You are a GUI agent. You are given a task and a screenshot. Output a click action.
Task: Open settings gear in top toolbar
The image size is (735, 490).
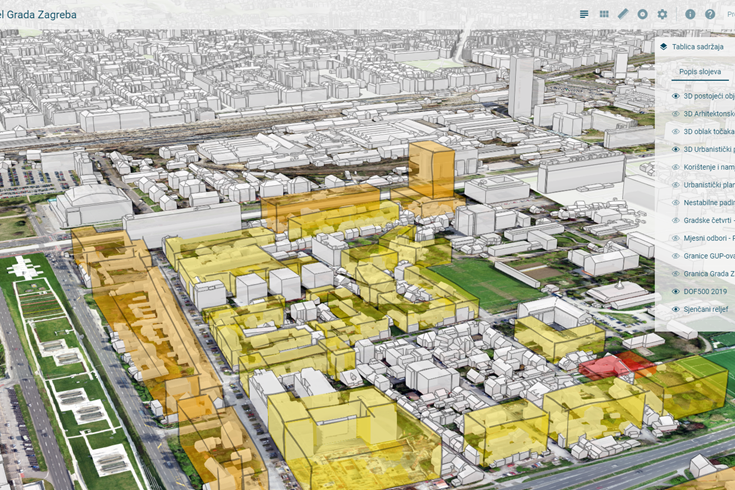[x=662, y=14]
